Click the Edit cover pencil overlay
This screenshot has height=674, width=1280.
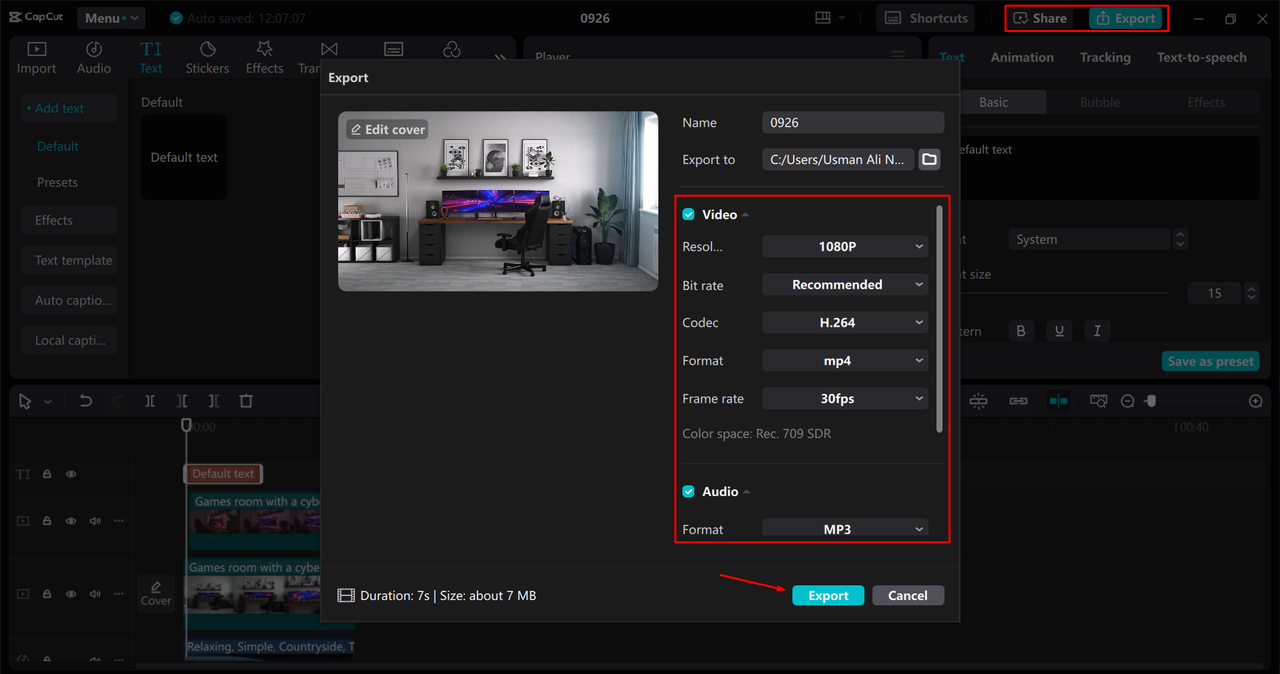388,130
